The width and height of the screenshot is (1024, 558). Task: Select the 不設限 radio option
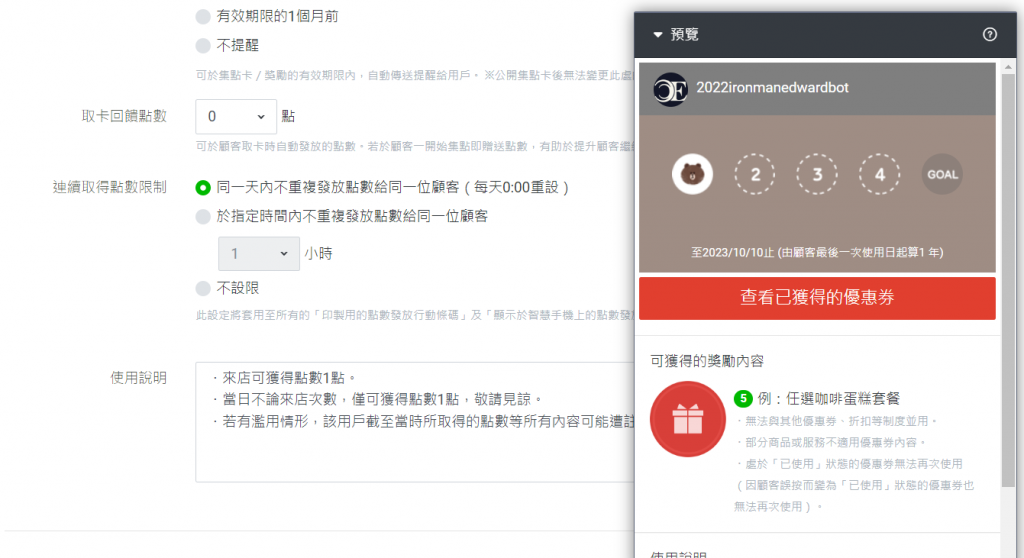point(203,288)
